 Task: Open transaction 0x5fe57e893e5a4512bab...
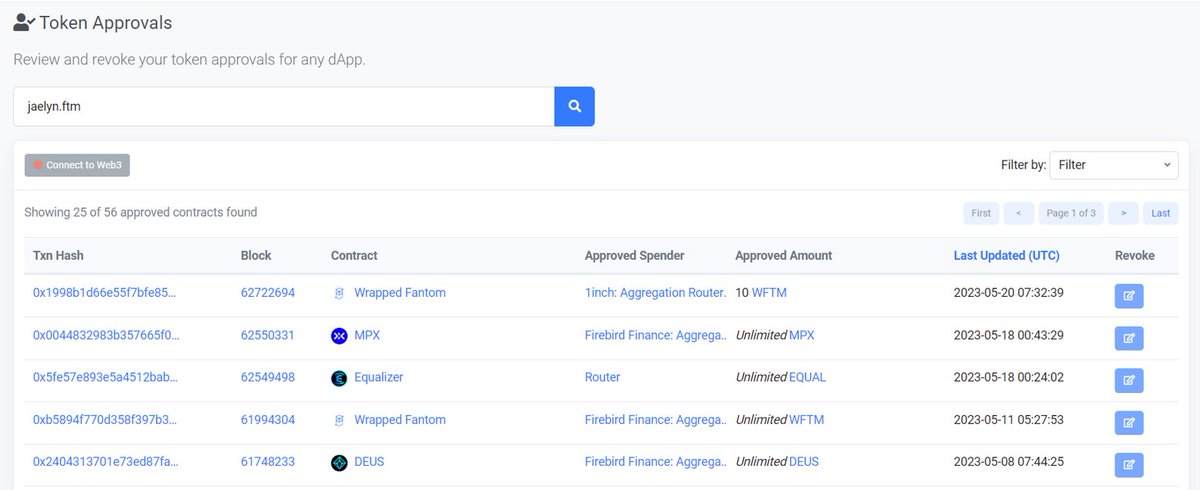click(x=105, y=377)
